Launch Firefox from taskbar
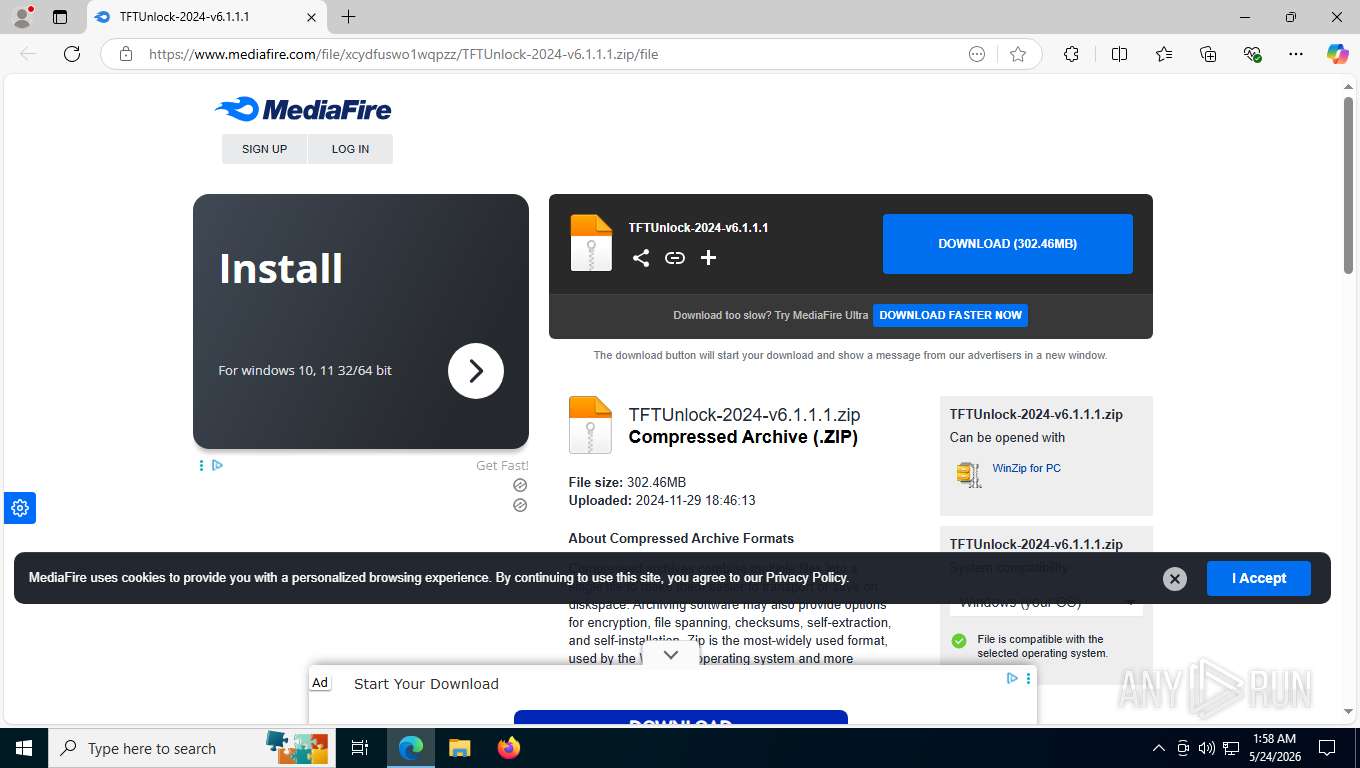Image resolution: width=1360 pixels, height=768 pixels. tap(509, 748)
